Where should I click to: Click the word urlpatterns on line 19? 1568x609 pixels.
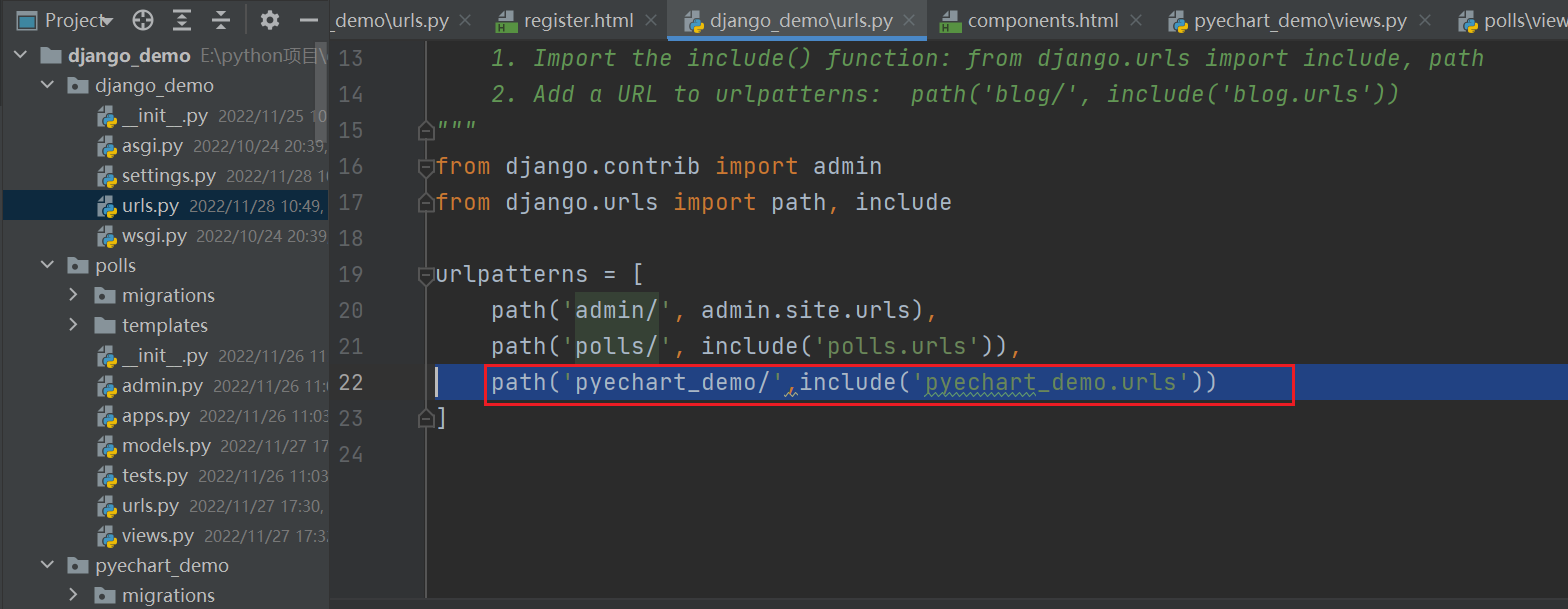pyautogui.click(x=512, y=274)
